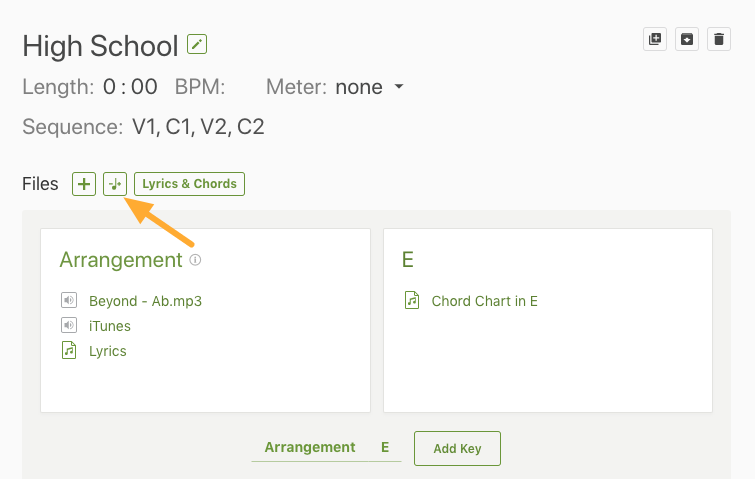Click the speaker icon beside iTunes

pos(69,325)
